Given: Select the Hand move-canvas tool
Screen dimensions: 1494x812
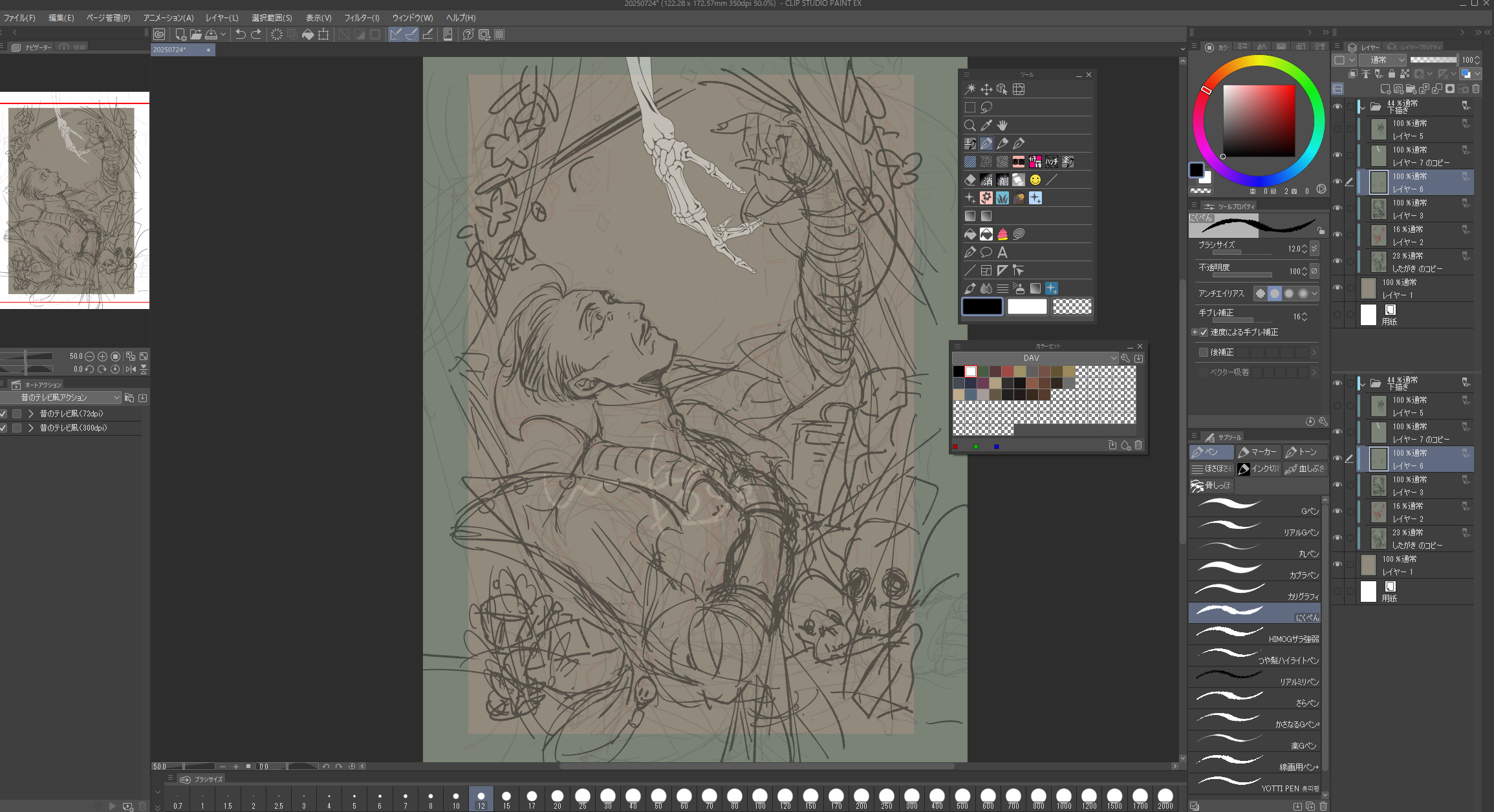Looking at the screenshot, I should click(1002, 125).
